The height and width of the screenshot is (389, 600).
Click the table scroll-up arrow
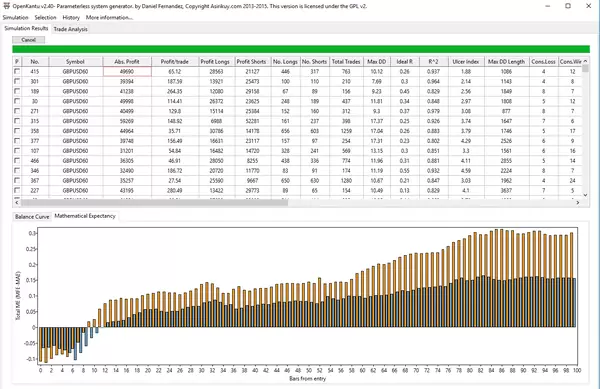click(x=585, y=61)
